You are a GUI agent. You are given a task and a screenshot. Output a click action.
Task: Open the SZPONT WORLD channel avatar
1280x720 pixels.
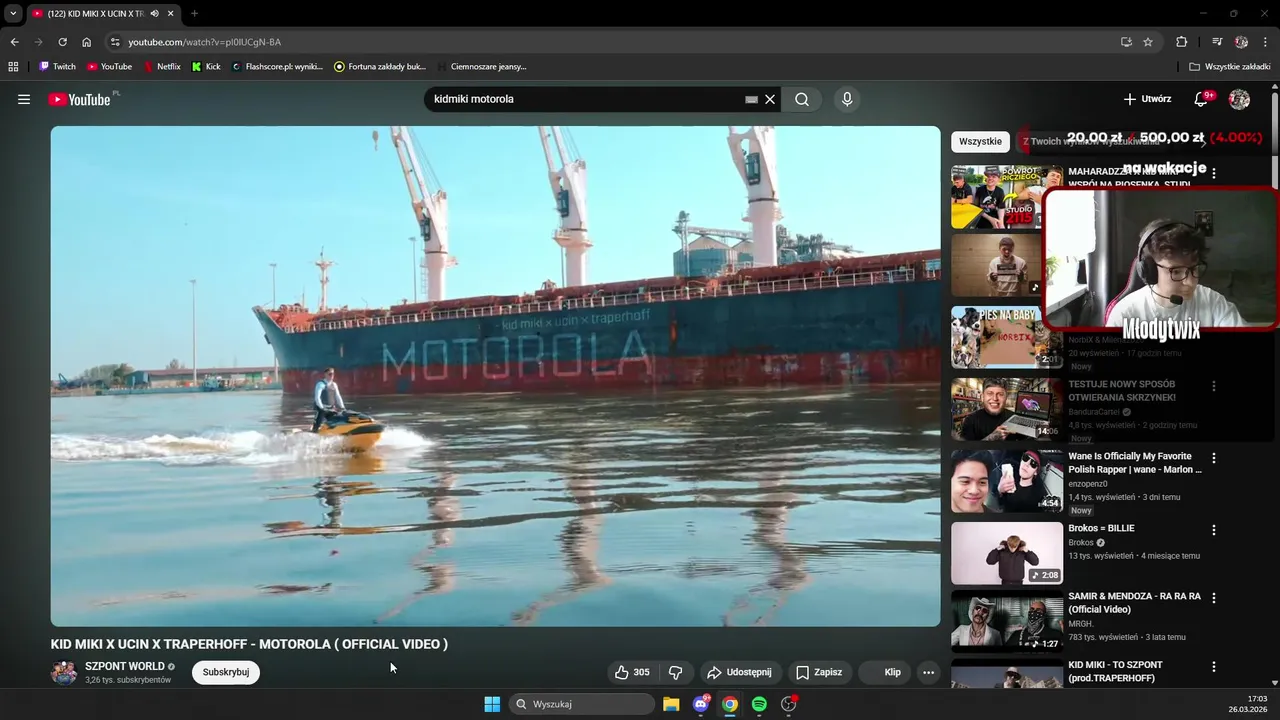pos(64,672)
